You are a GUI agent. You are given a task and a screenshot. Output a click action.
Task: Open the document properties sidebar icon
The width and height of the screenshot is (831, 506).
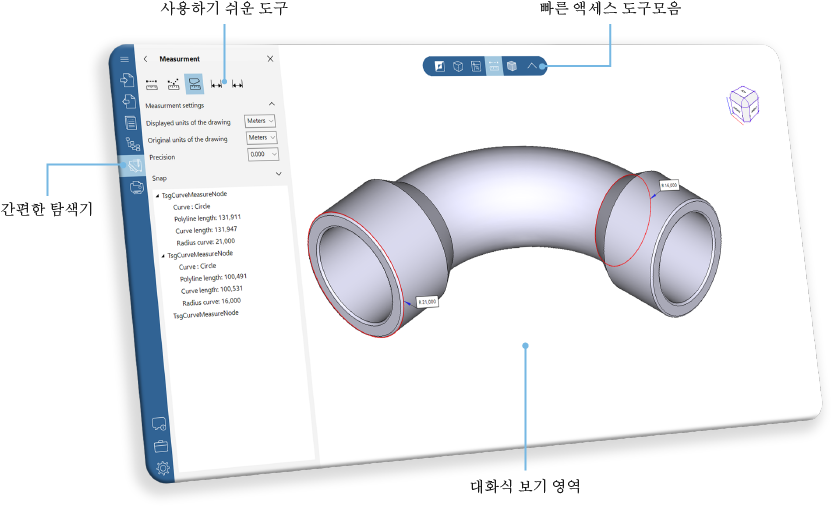pyautogui.click(x=130, y=122)
